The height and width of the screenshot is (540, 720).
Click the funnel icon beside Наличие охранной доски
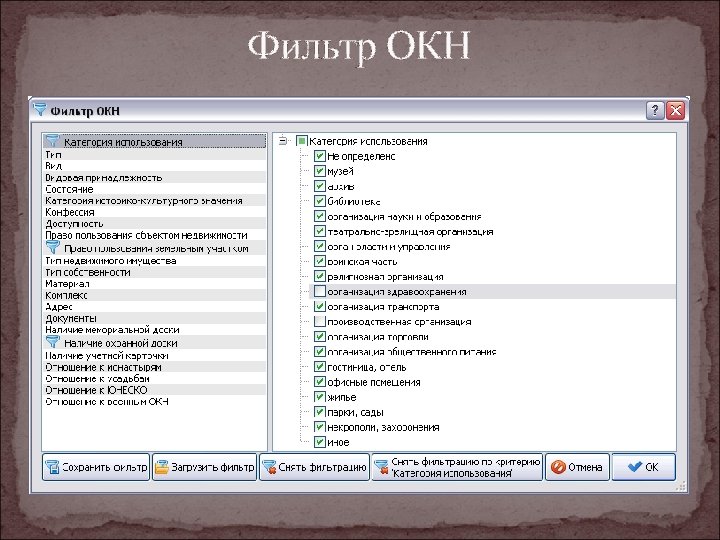click(52, 342)
